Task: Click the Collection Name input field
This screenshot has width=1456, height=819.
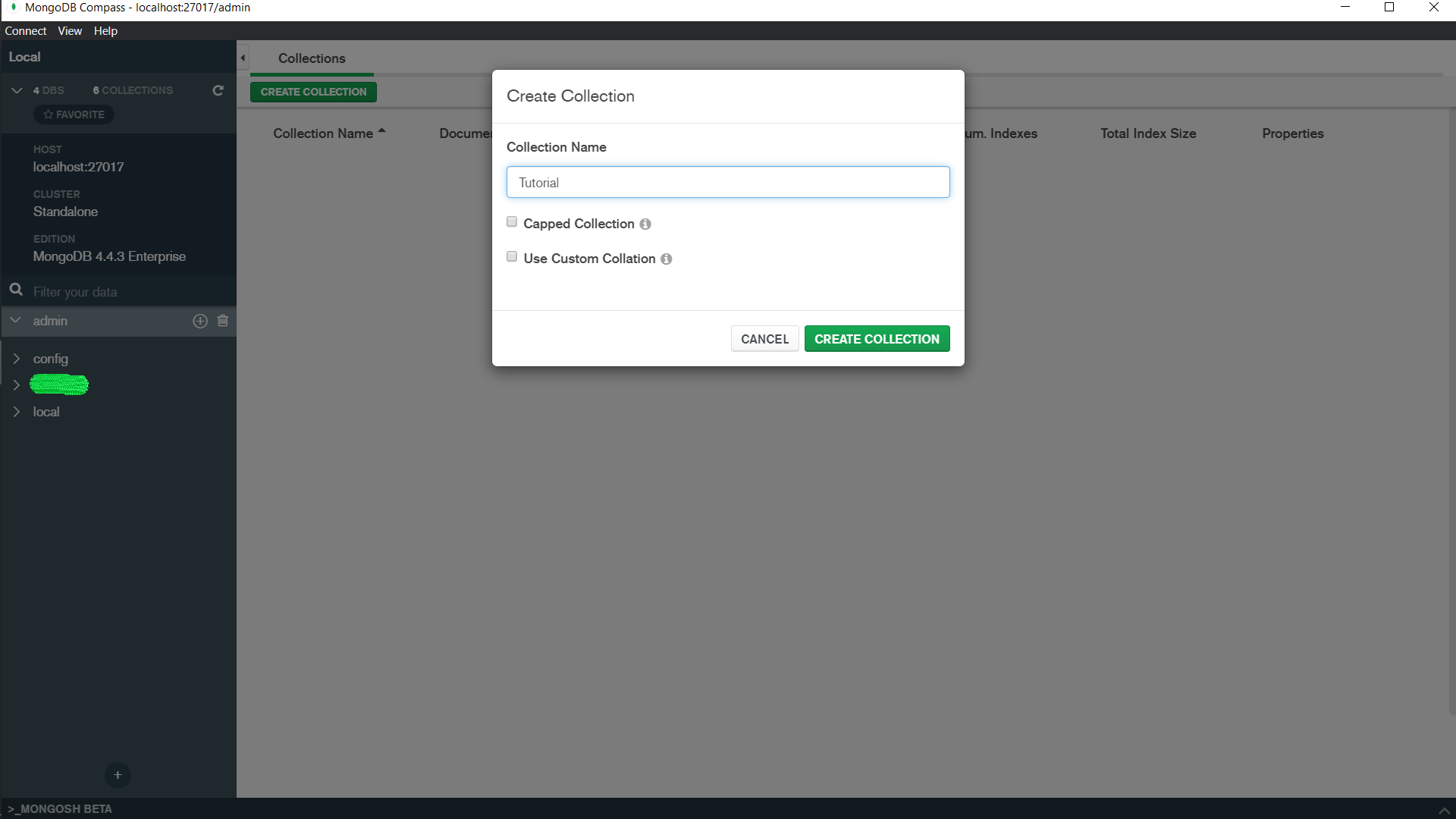Action: tap(727, 182)
